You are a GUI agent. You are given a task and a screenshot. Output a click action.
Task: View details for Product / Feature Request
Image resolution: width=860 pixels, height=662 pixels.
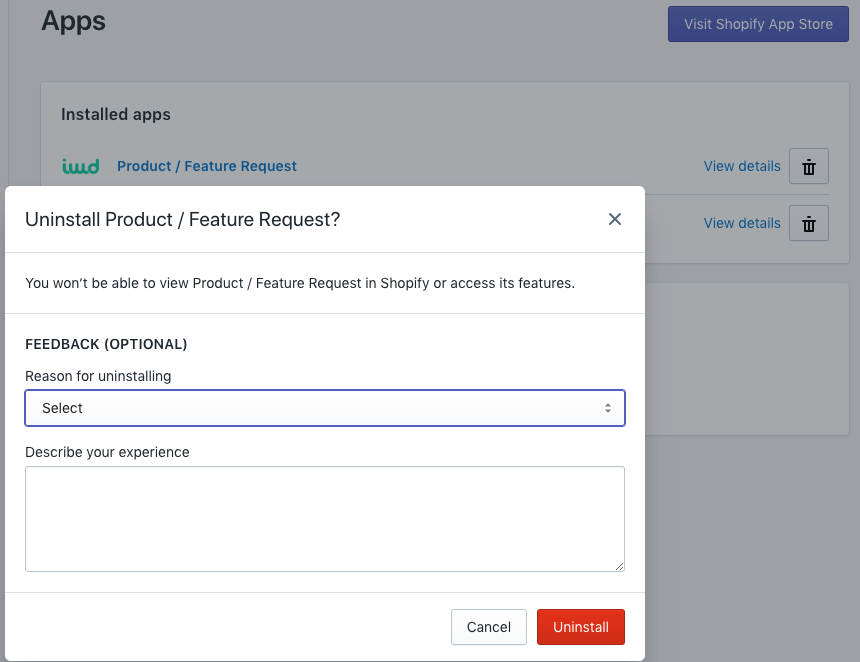[x=742, y=166]
